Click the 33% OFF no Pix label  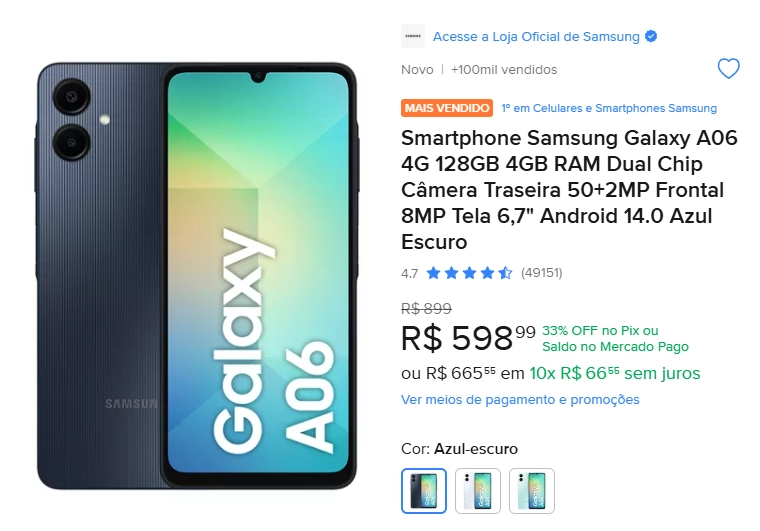tap(600, 331)
